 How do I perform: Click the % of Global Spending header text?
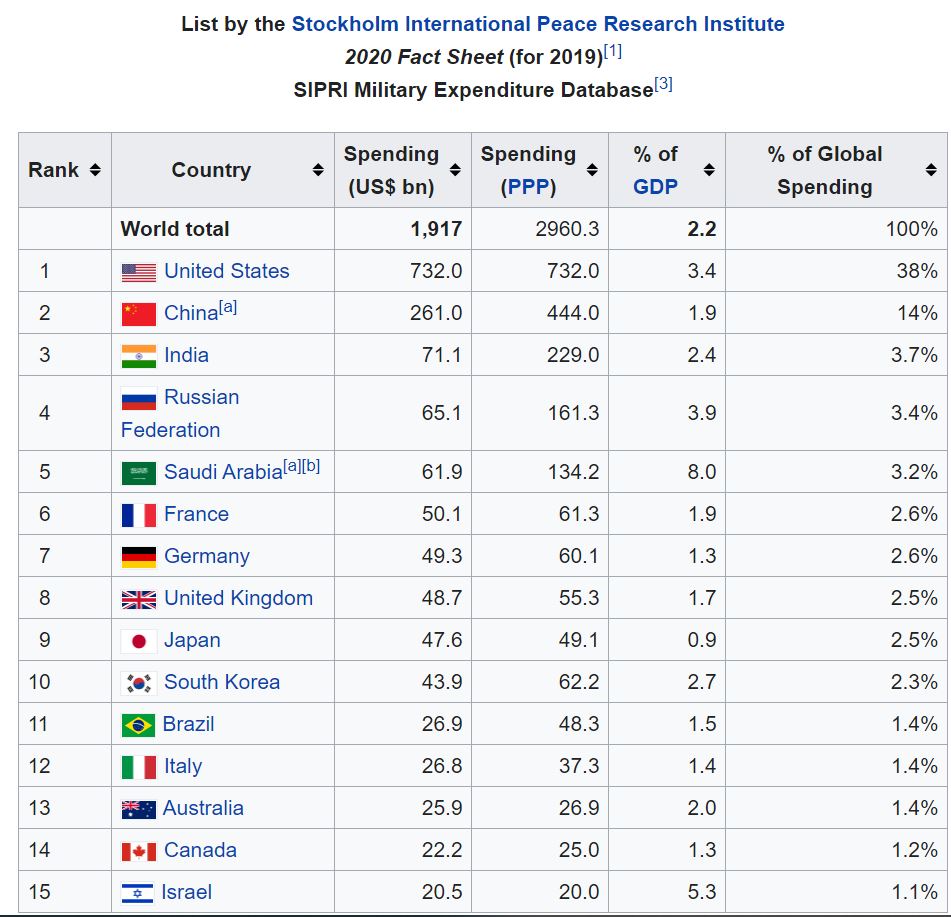pyautogui.click(x=825, y=170)
